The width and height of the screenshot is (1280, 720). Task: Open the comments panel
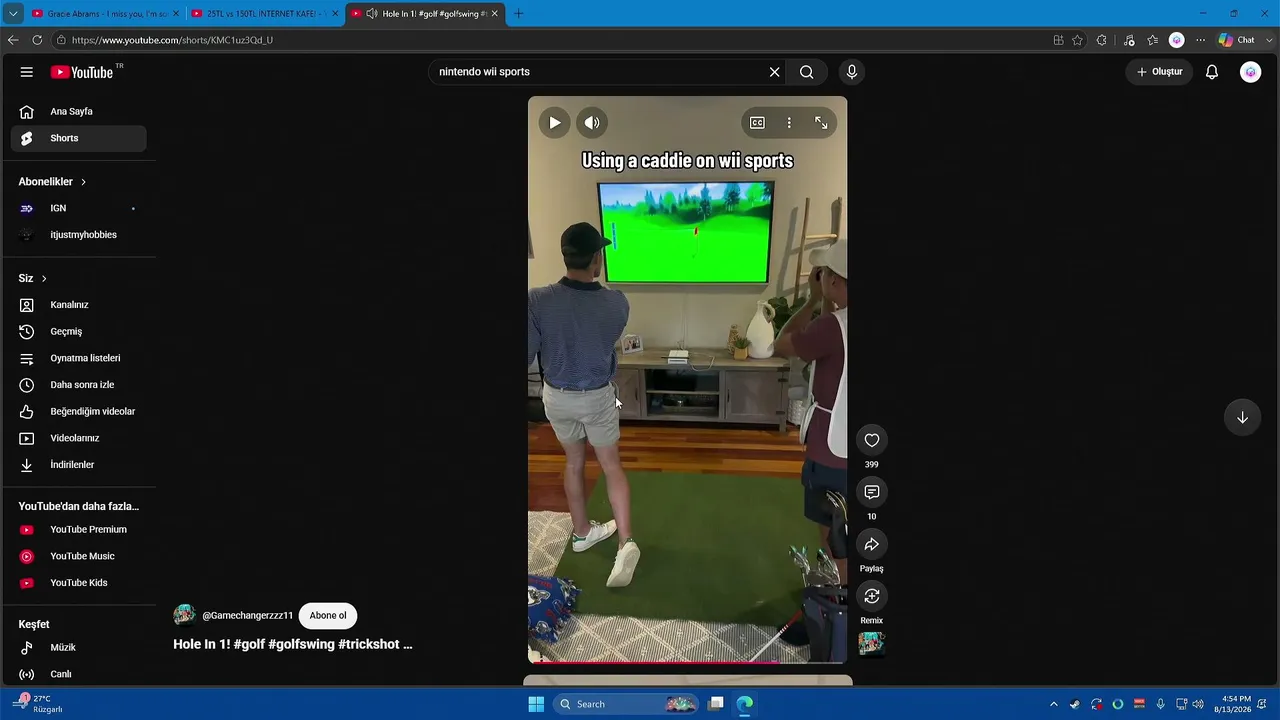872,492
